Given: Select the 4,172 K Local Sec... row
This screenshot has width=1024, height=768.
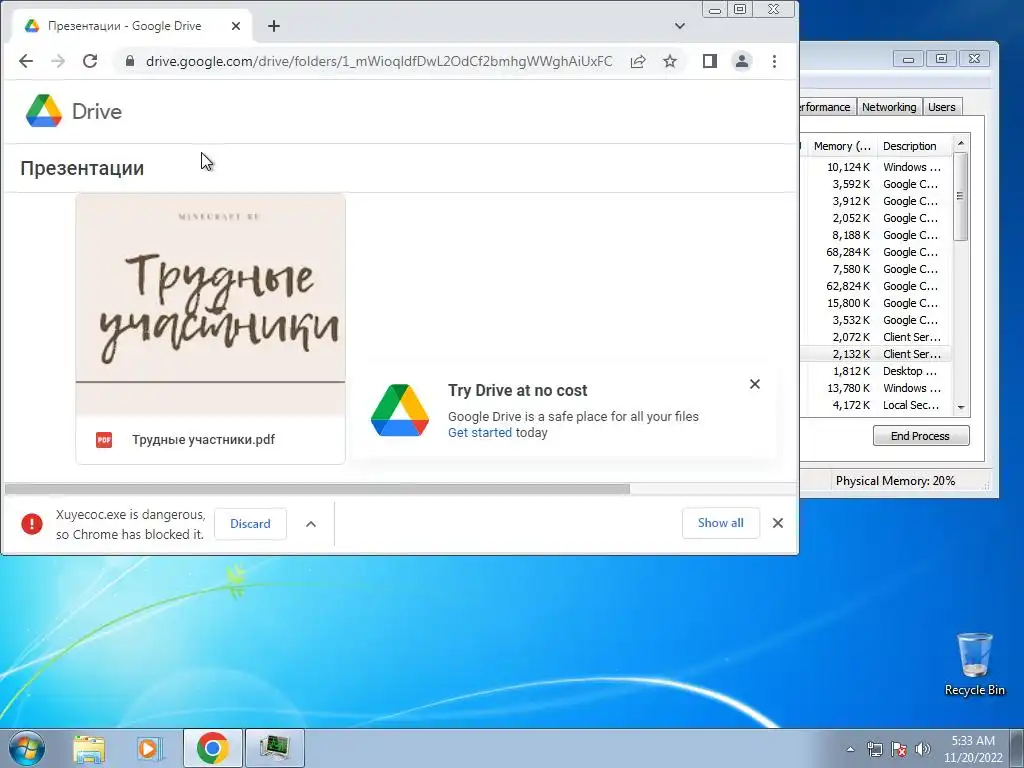Looking at the screenshot, I should [875, 405].
